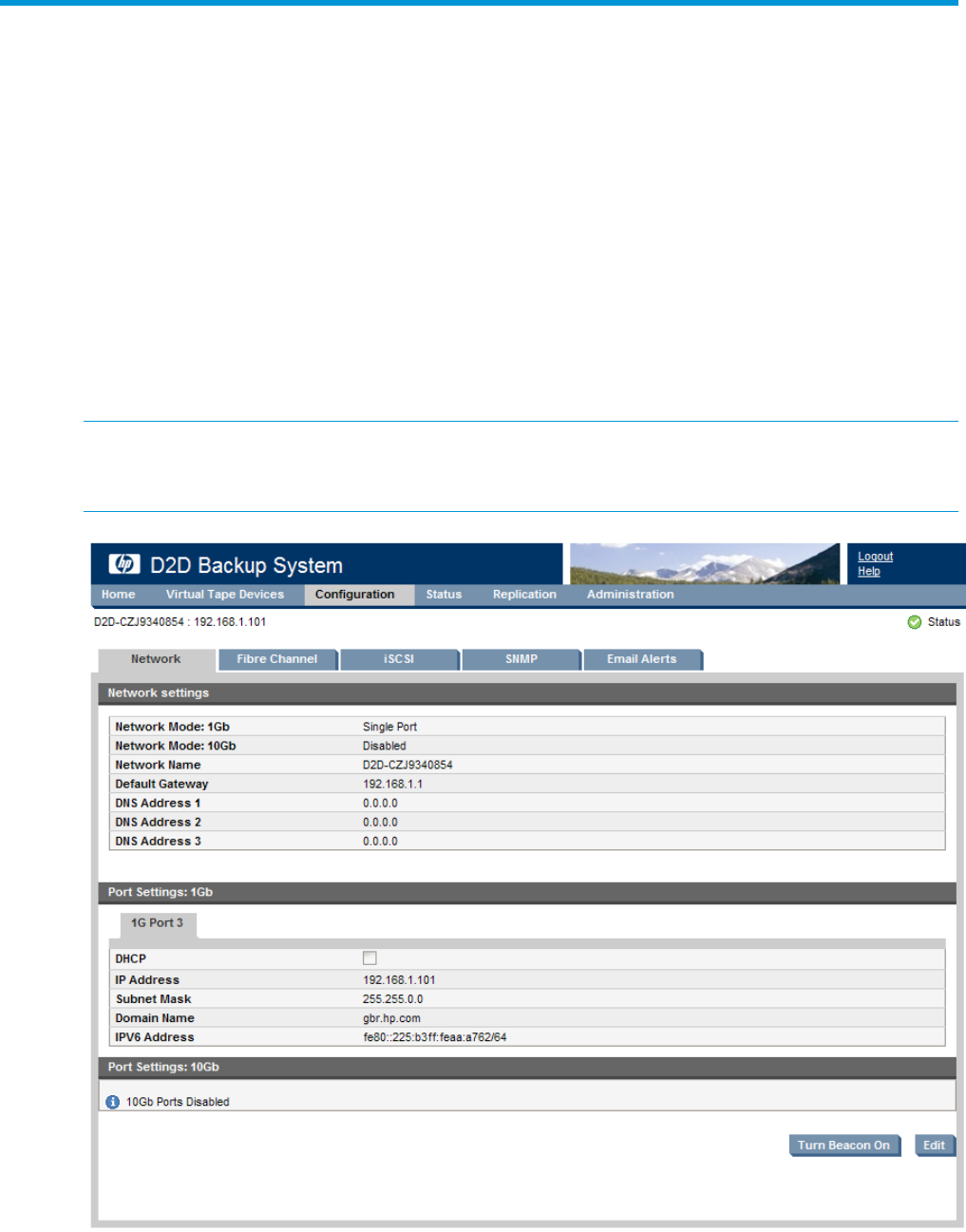Open the Virtual Tape Devices menu

pyautogui.click(x=225, y=595)
